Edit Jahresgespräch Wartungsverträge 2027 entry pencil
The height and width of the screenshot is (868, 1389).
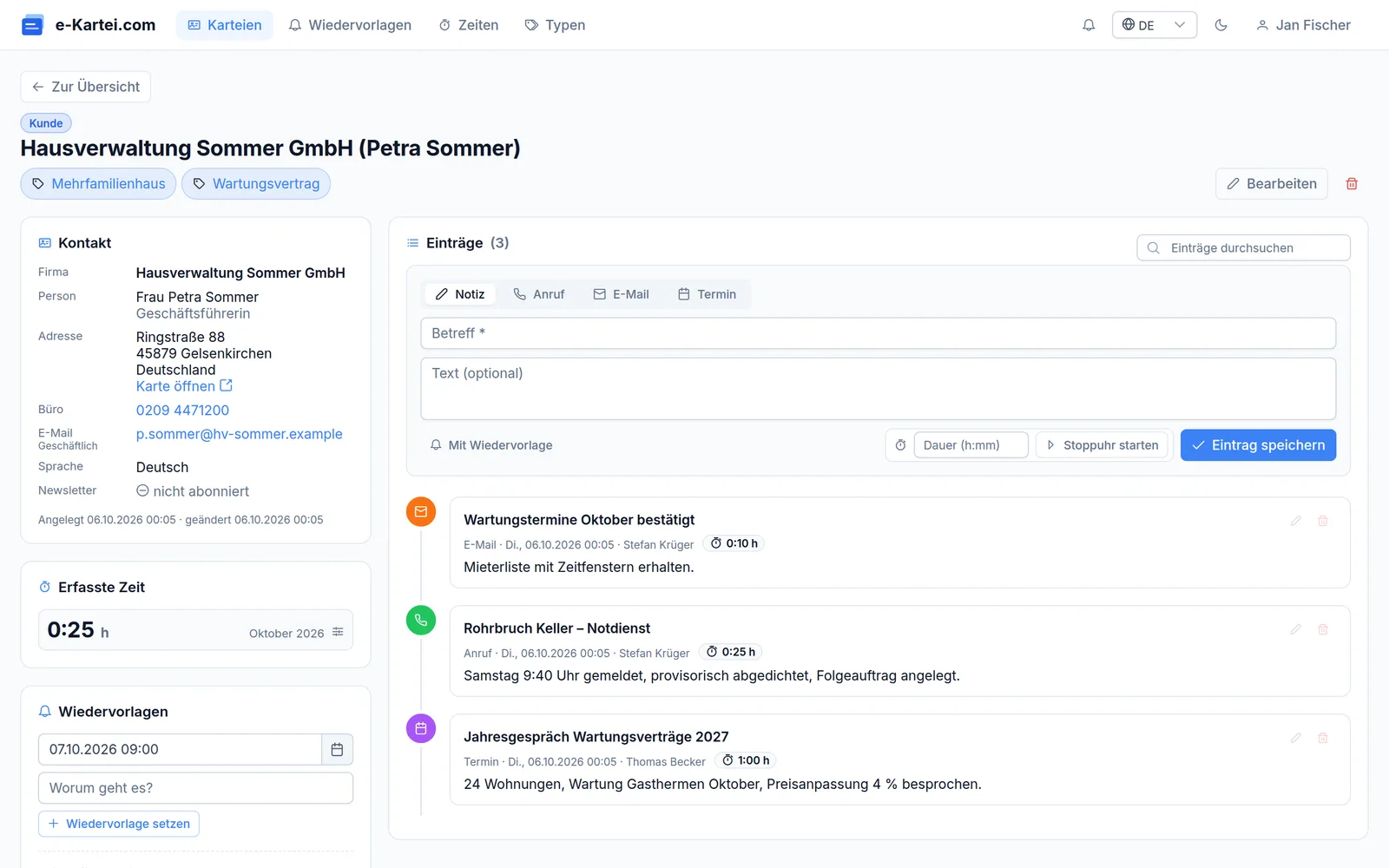(1296, 738)
